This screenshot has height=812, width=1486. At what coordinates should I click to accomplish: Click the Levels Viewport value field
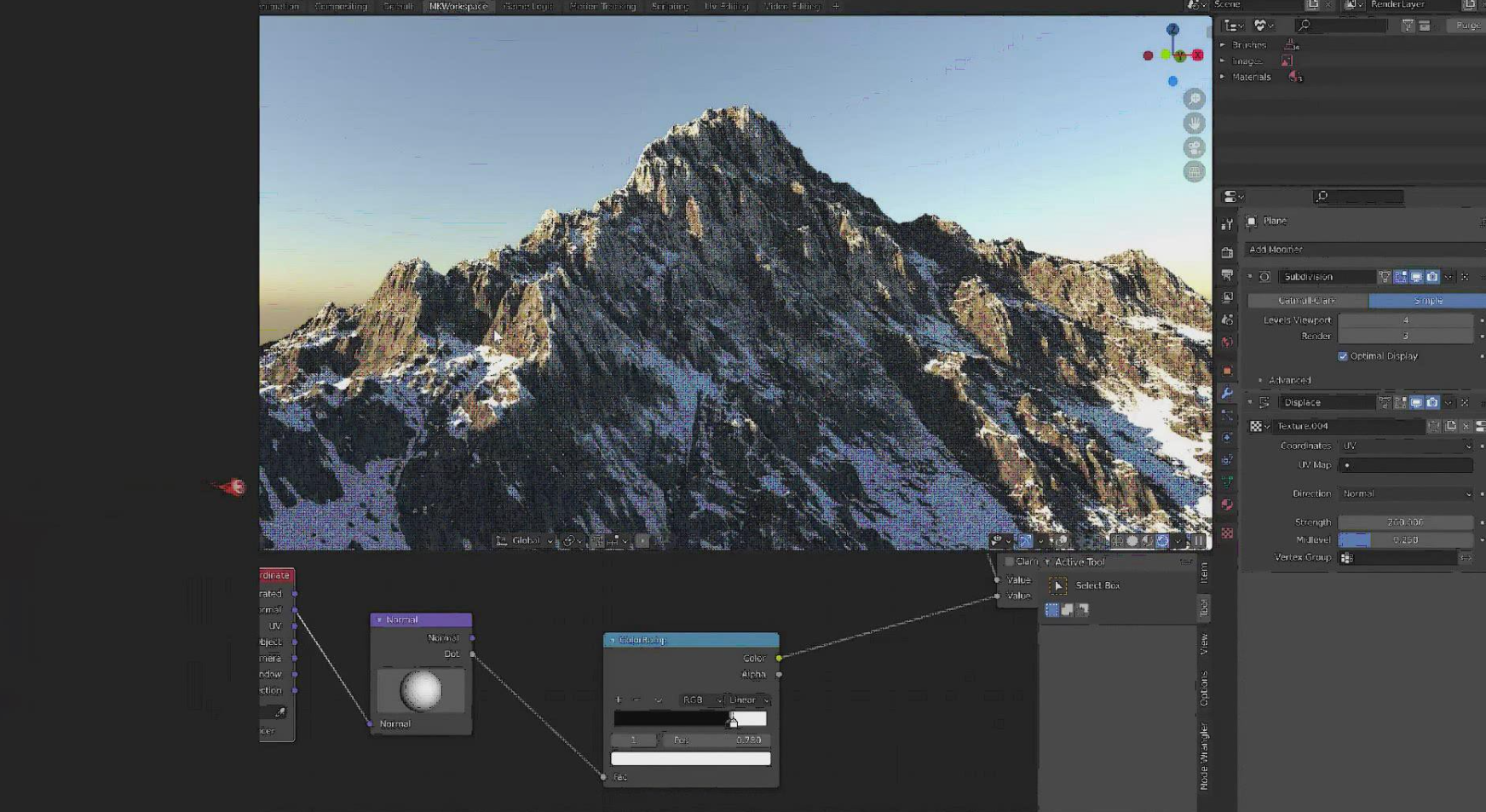1406,320
